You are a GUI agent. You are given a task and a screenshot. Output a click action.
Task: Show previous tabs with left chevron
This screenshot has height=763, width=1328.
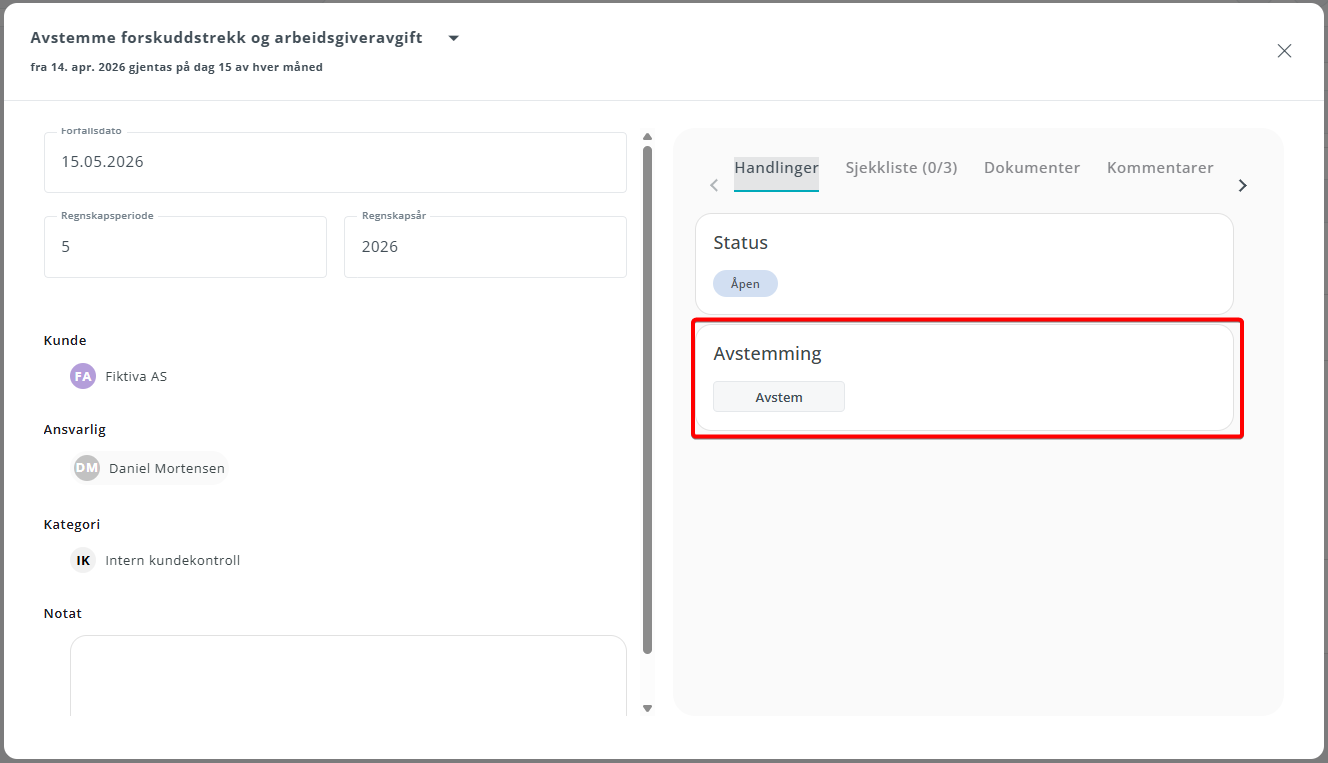(714, 185)
